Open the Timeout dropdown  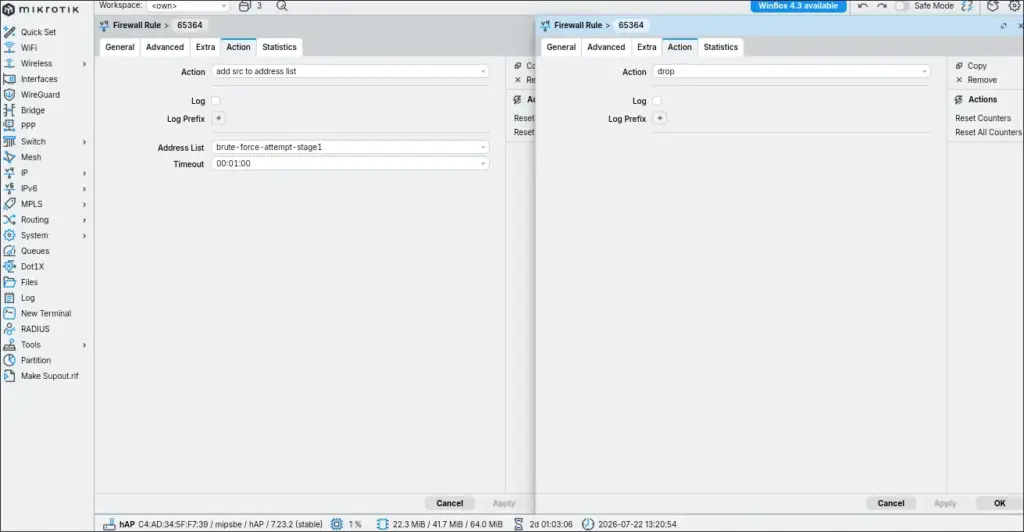coord(350,164)
